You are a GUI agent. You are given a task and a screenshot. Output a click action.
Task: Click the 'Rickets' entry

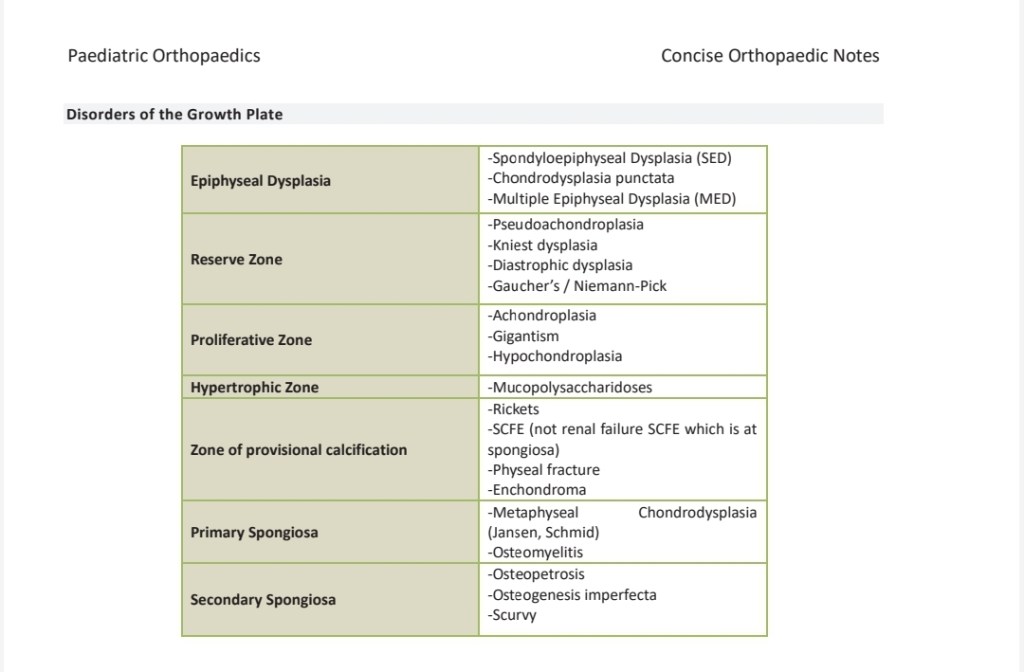tap(514, 409)
